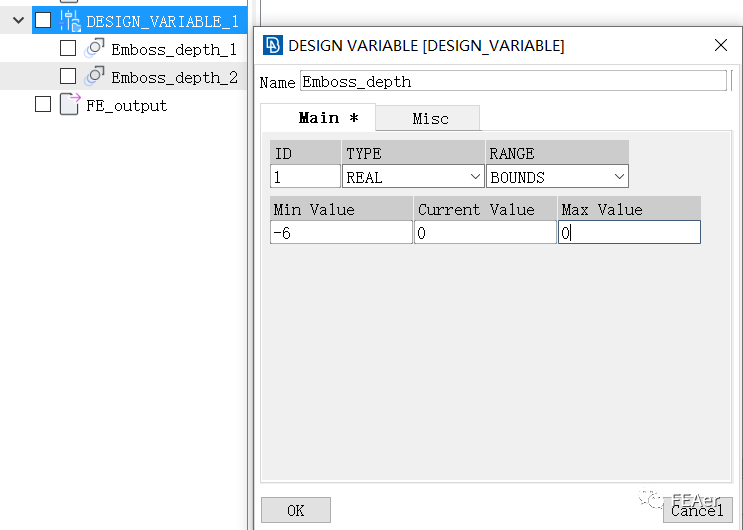Image resolution: width=743 pixels, height=530 pixels.
Task: Click the Current Value column header
Action: [485, 209]
